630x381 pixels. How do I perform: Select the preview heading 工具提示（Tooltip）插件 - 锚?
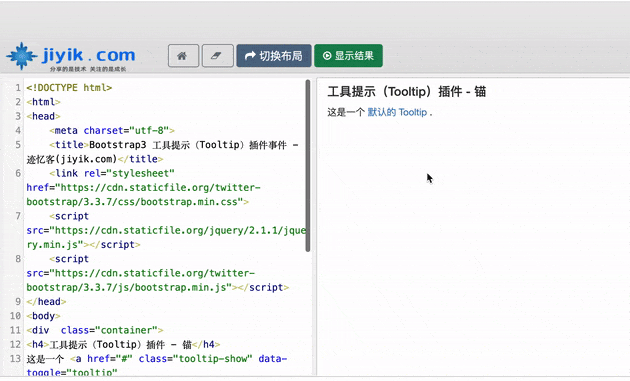coord(407,92)
